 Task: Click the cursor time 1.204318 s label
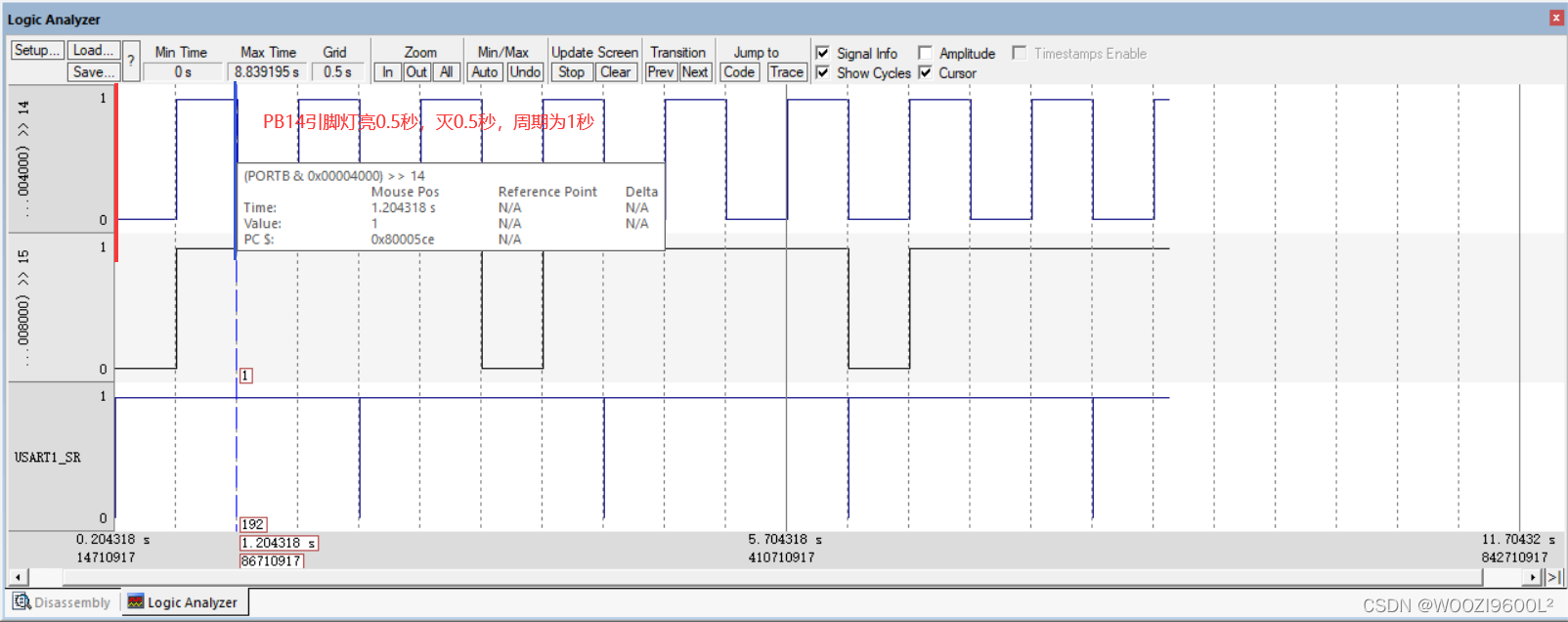point(279,543)
